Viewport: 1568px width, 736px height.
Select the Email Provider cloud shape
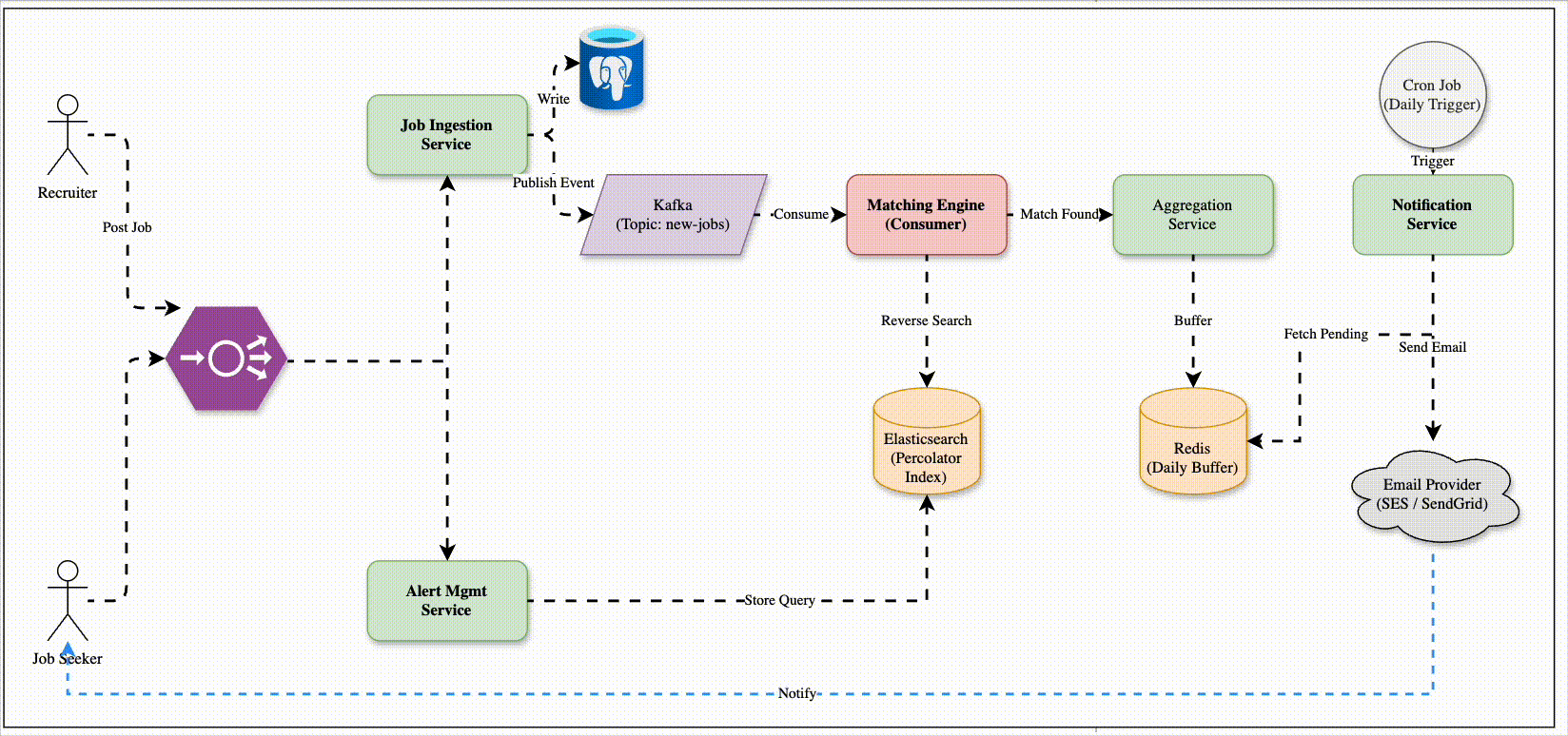[x=1434, y=494]
